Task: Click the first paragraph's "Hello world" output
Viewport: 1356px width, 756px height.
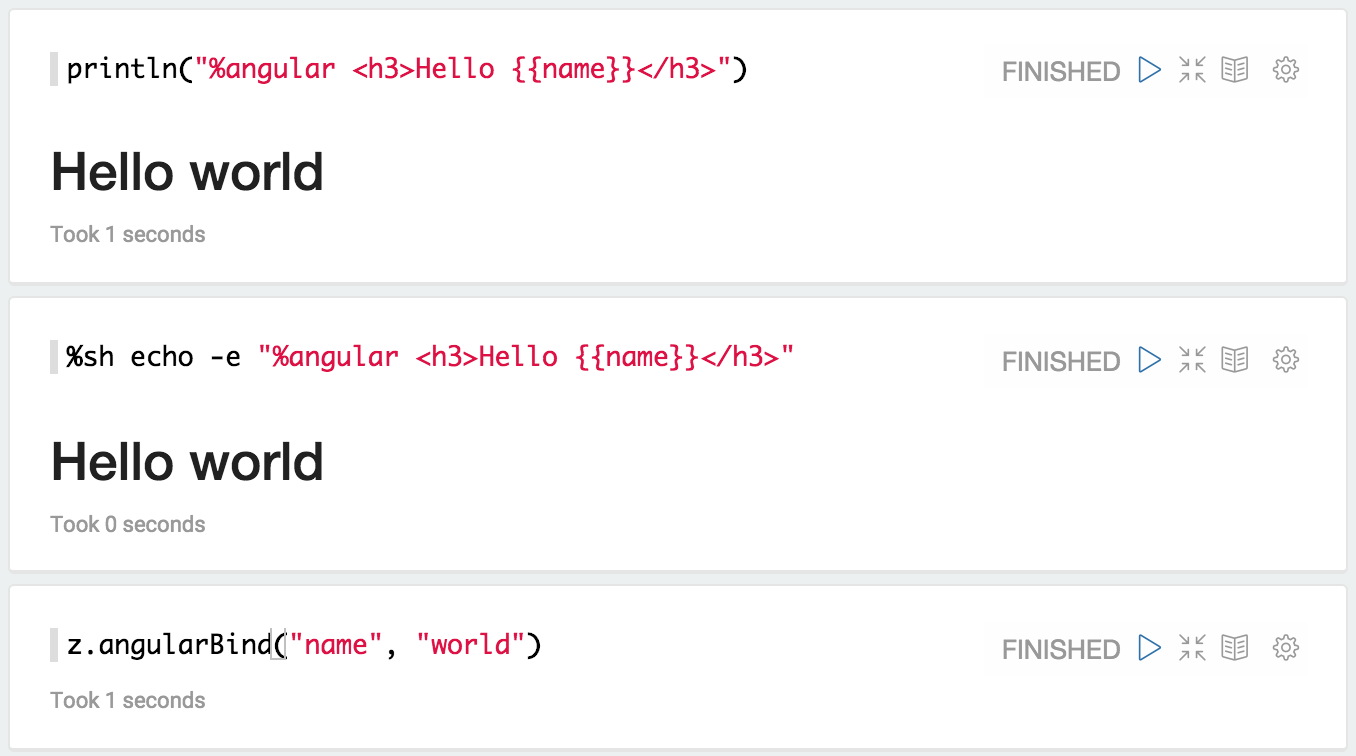Action: 187,173
